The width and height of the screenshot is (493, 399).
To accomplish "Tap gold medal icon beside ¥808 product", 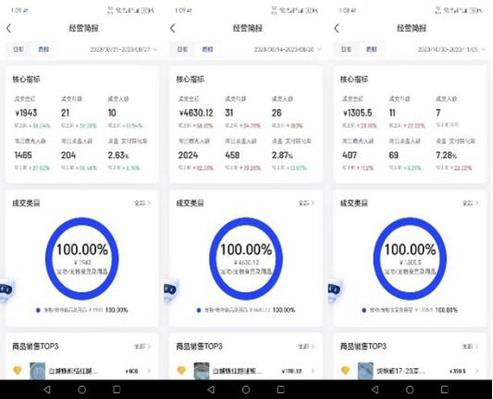I will pyautogui.click(x=17, y=370).
